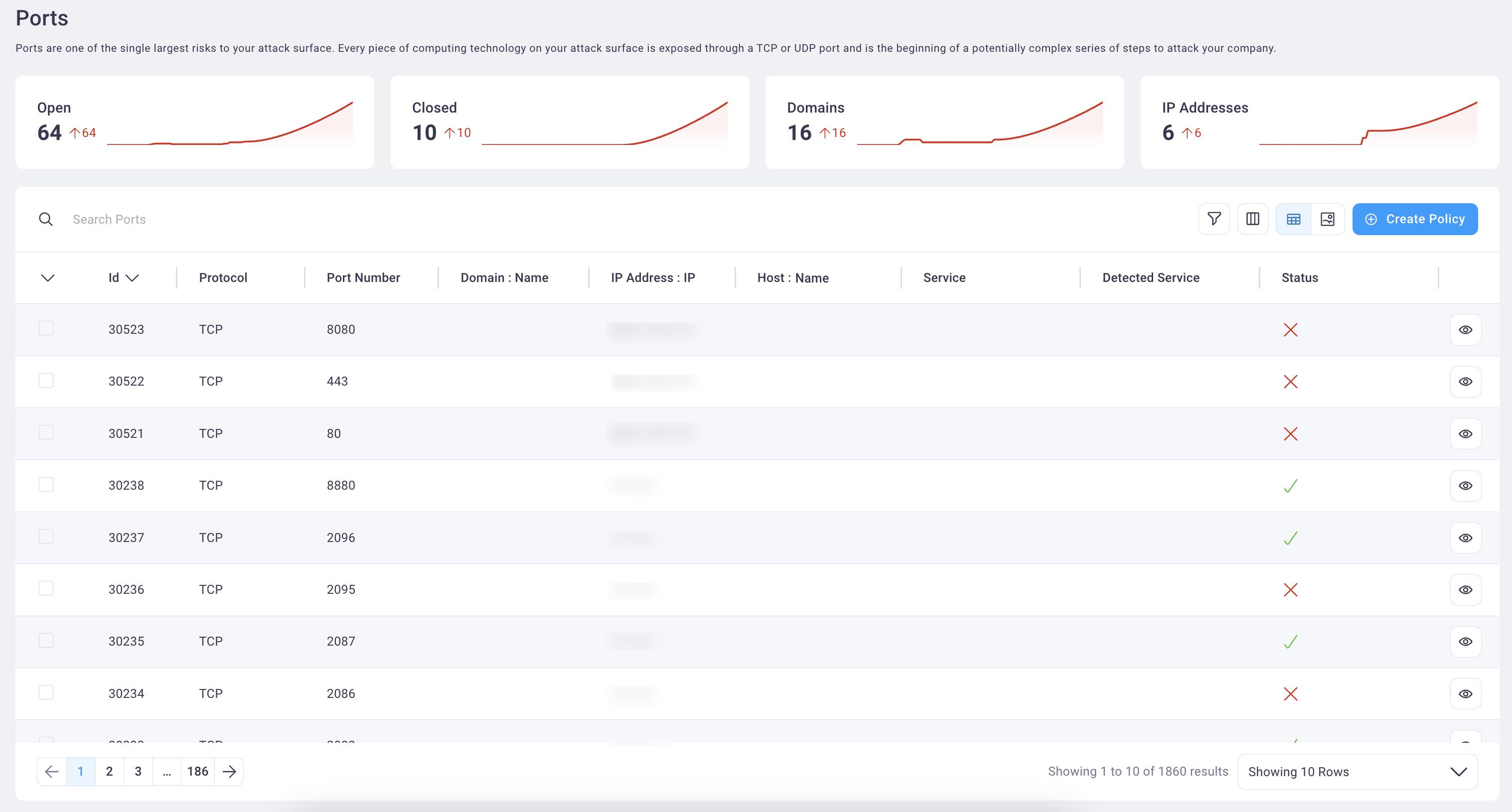
Task: Jump to last page 186
Action: [198, 772]
